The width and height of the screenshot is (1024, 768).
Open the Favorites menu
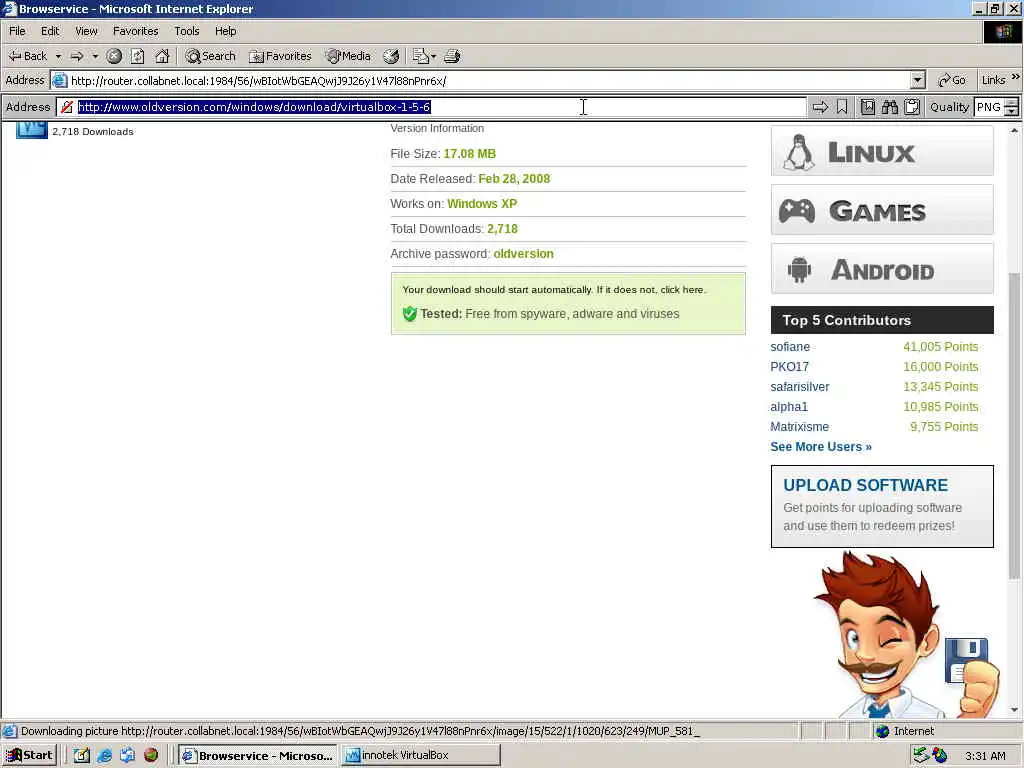136,31
